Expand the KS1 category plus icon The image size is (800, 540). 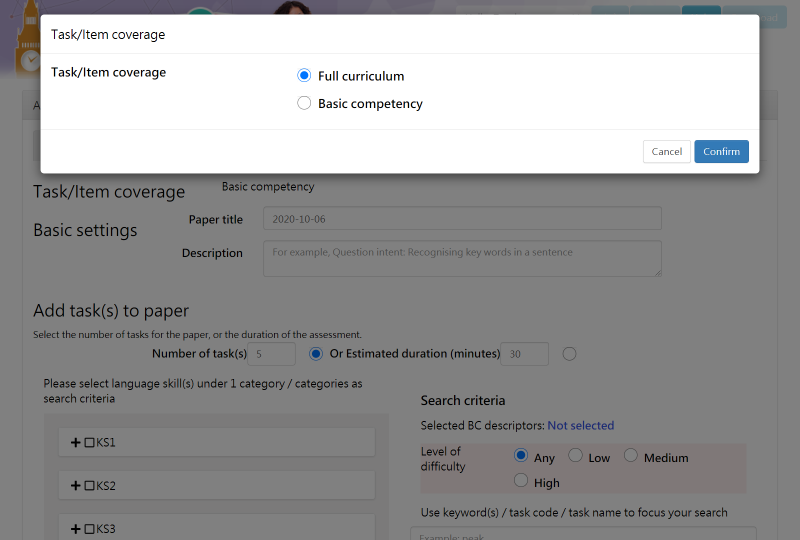[76, 442]
